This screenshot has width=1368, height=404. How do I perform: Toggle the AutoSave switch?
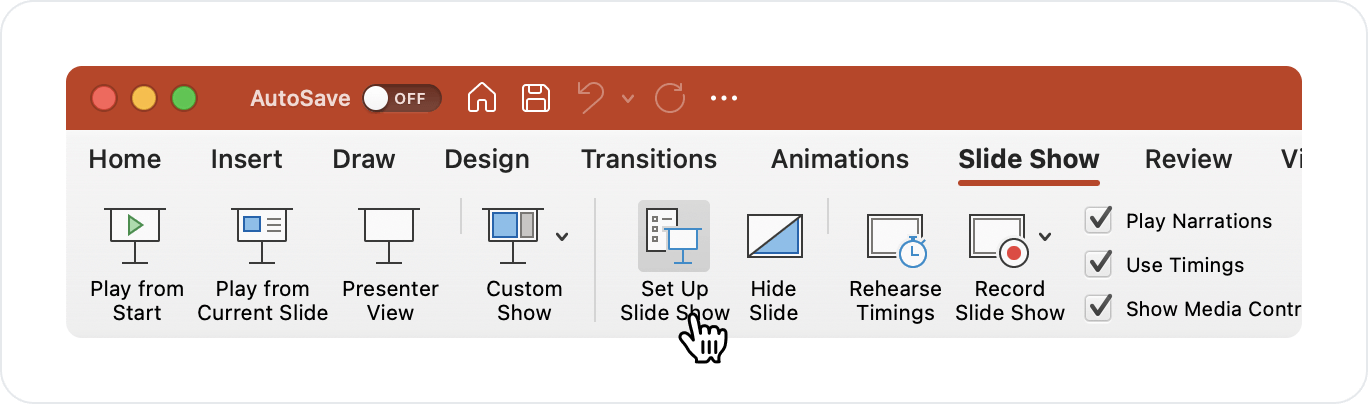coord(400,98)
